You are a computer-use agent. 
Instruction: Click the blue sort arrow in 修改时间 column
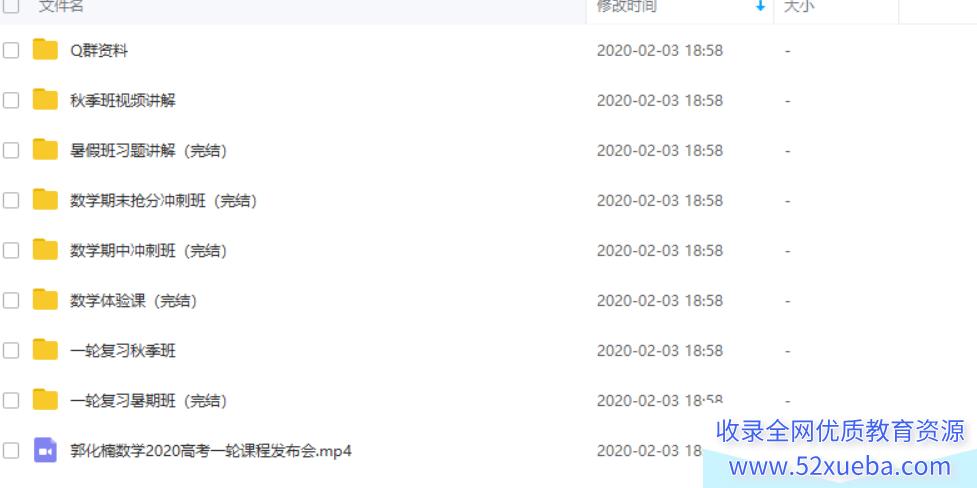(x=760, y=6)
